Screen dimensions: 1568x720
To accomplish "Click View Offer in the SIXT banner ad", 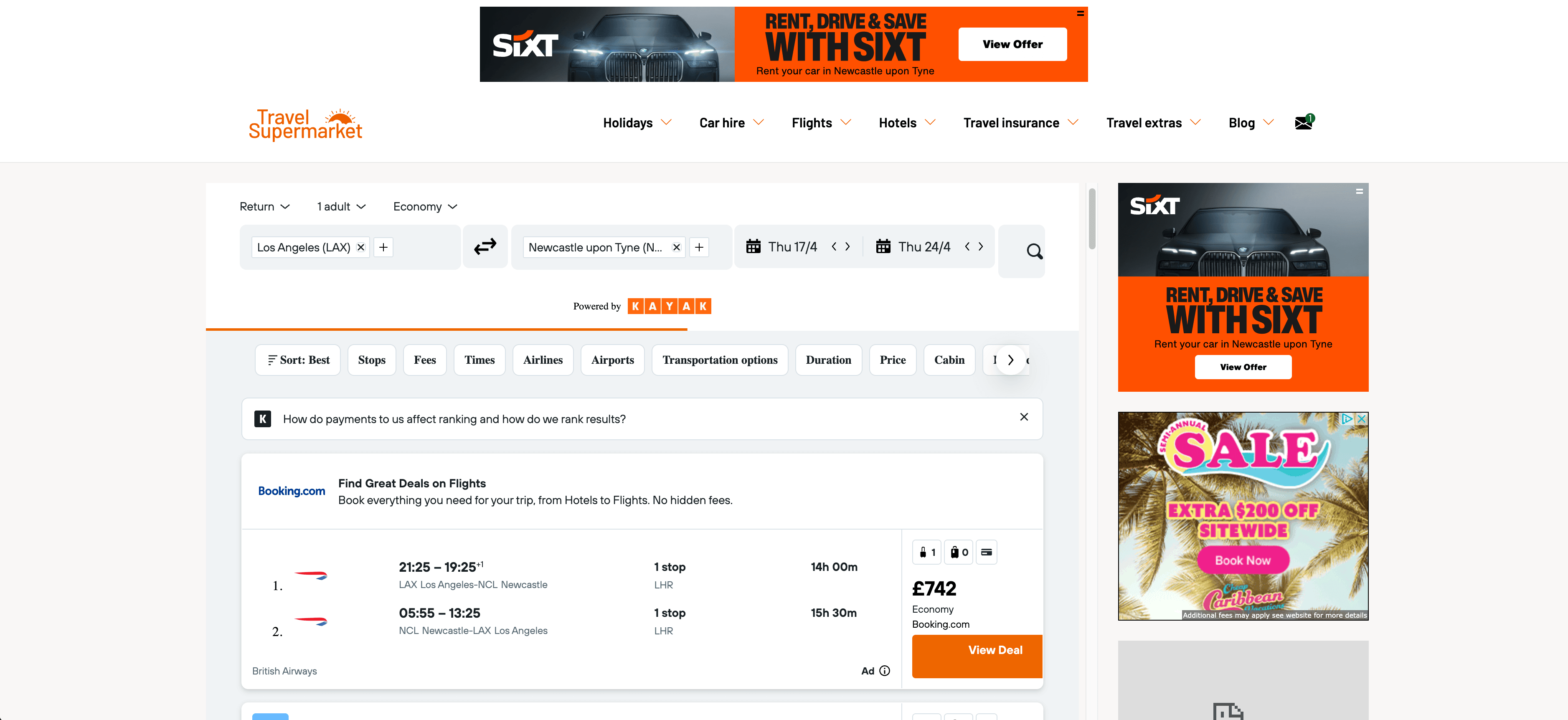I will 1012,44.
